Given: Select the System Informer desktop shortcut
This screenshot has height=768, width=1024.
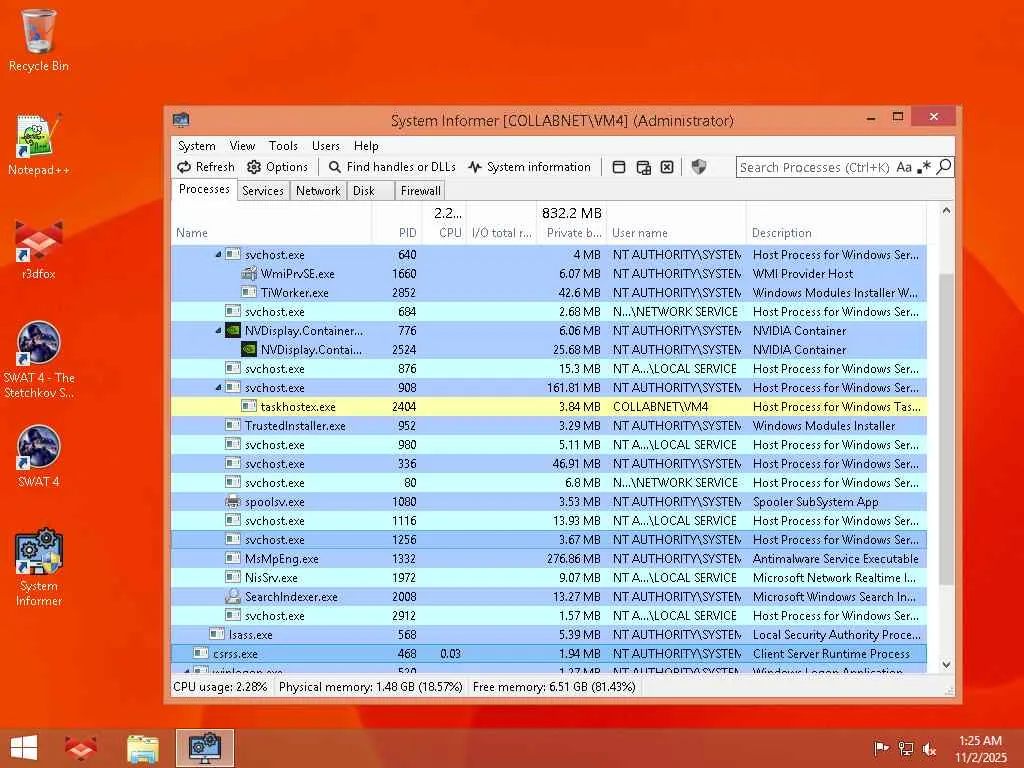Looking at the screenshot, I should click(39, 567).
